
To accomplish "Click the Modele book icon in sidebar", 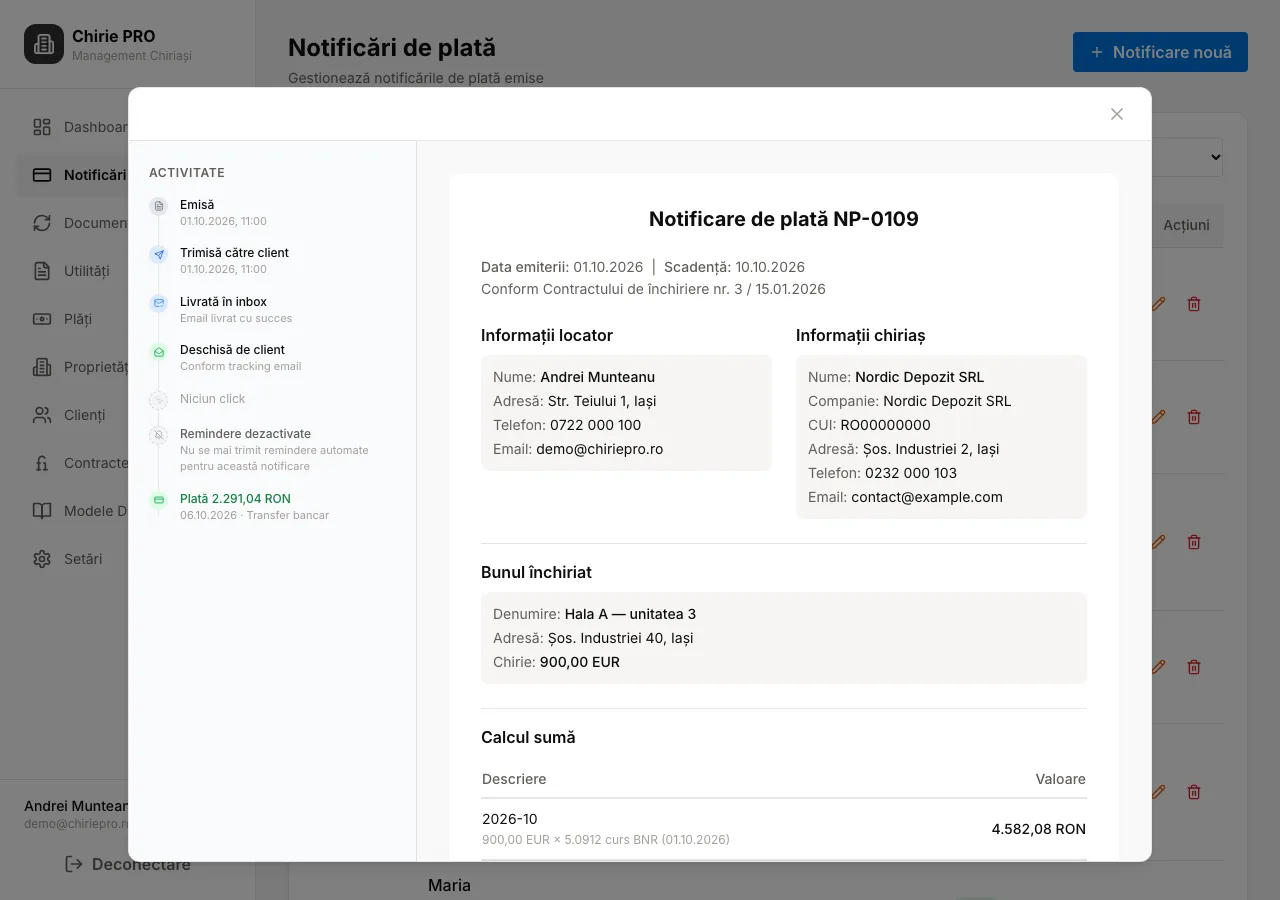I will tap(42, 511).
